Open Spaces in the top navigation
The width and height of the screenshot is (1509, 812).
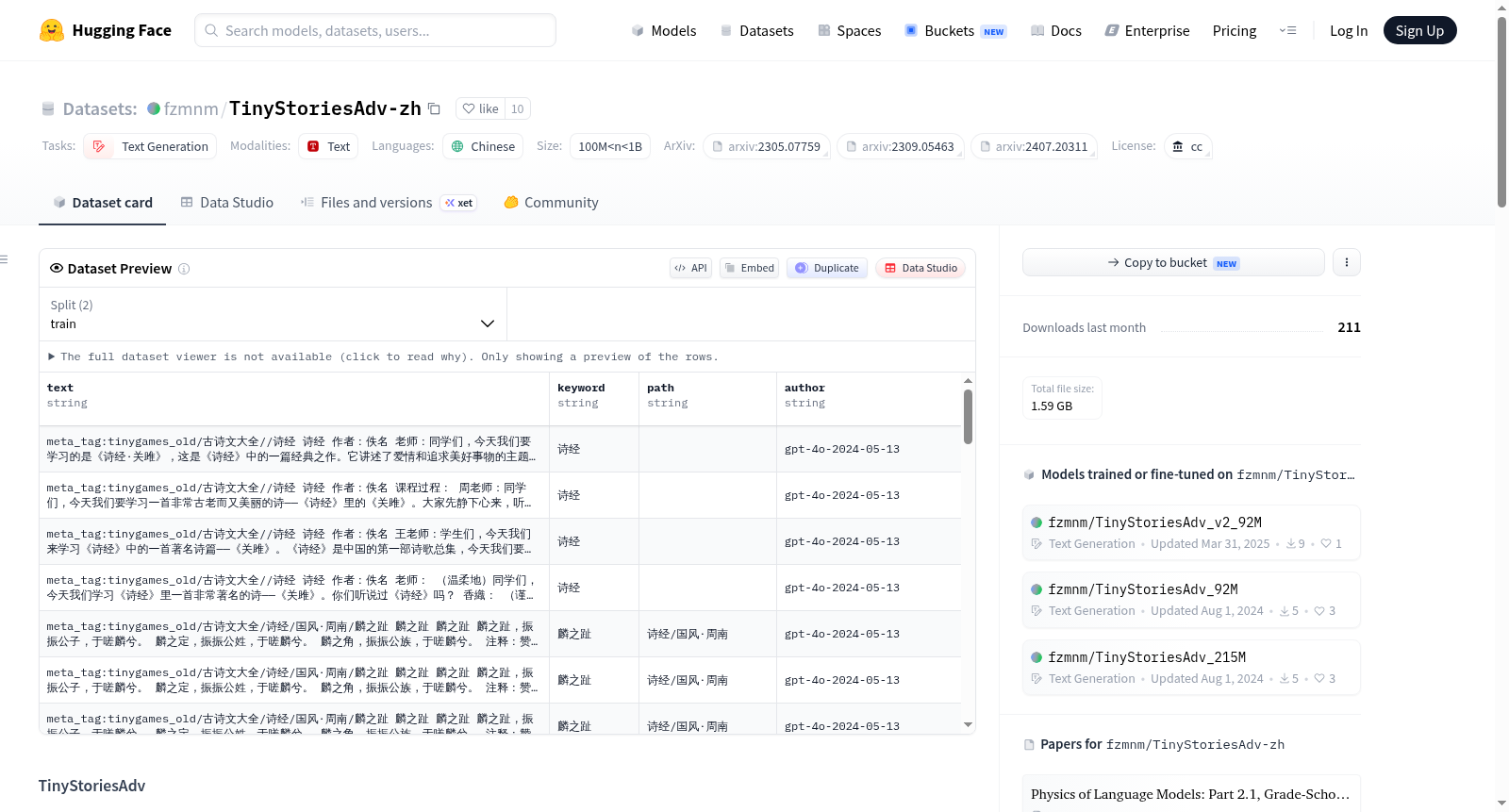coord(849,31)
